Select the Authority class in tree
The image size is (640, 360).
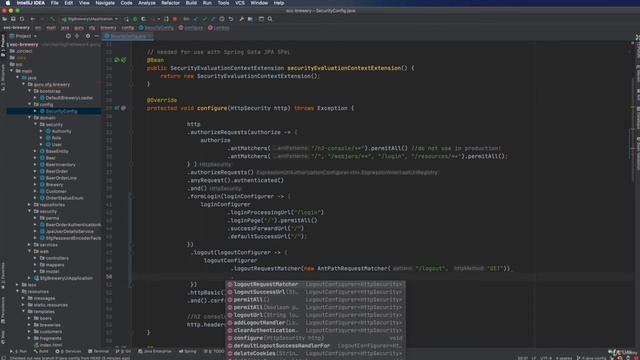click(62, 131)
